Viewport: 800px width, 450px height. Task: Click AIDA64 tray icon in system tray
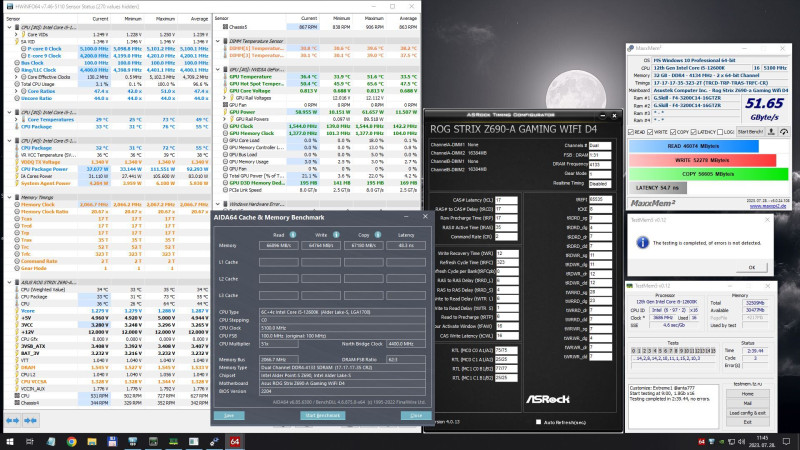click(701, 442)
